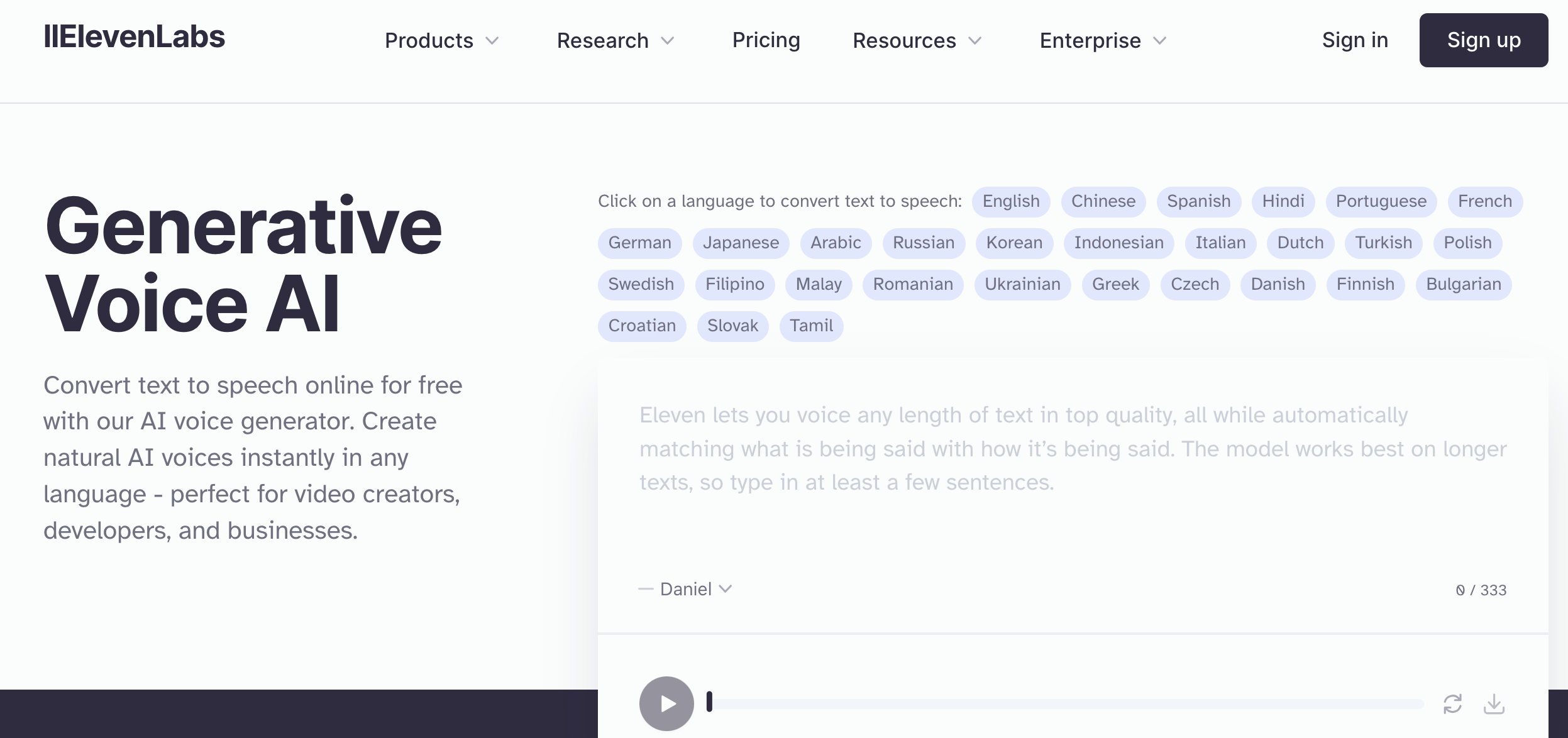Open the Enterprise dropdown
The width and height of the screenshot is (1568, 738).
(x=1102, y=41)
